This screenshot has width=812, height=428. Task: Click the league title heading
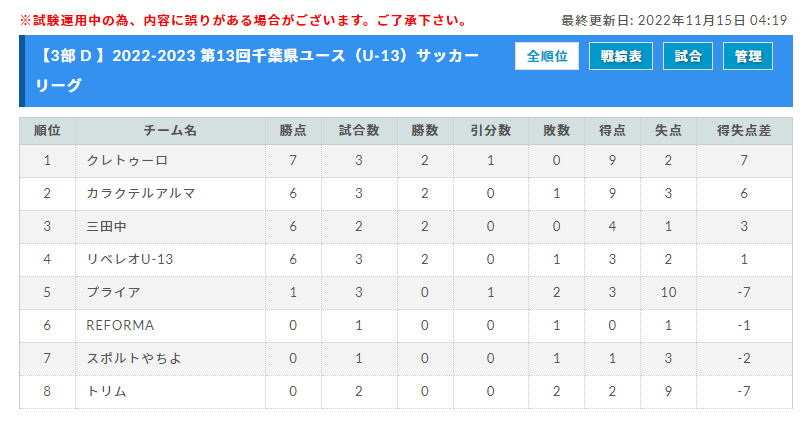point(257,70)
